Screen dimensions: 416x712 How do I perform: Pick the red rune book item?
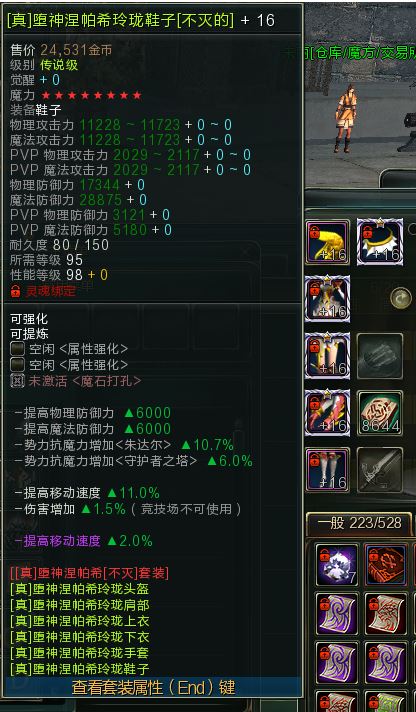click(386, 565)
